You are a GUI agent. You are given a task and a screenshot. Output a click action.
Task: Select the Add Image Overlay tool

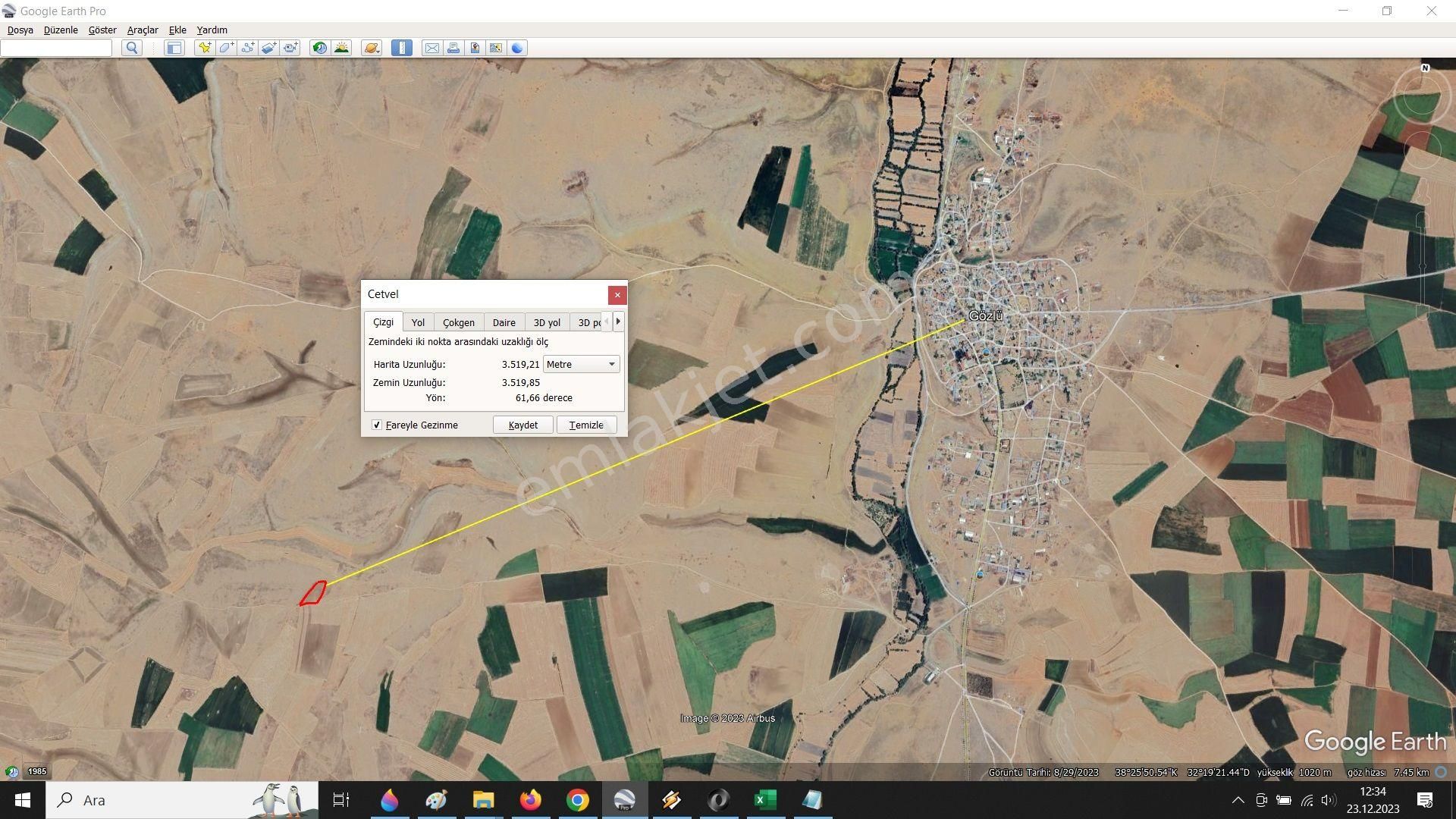269,48
